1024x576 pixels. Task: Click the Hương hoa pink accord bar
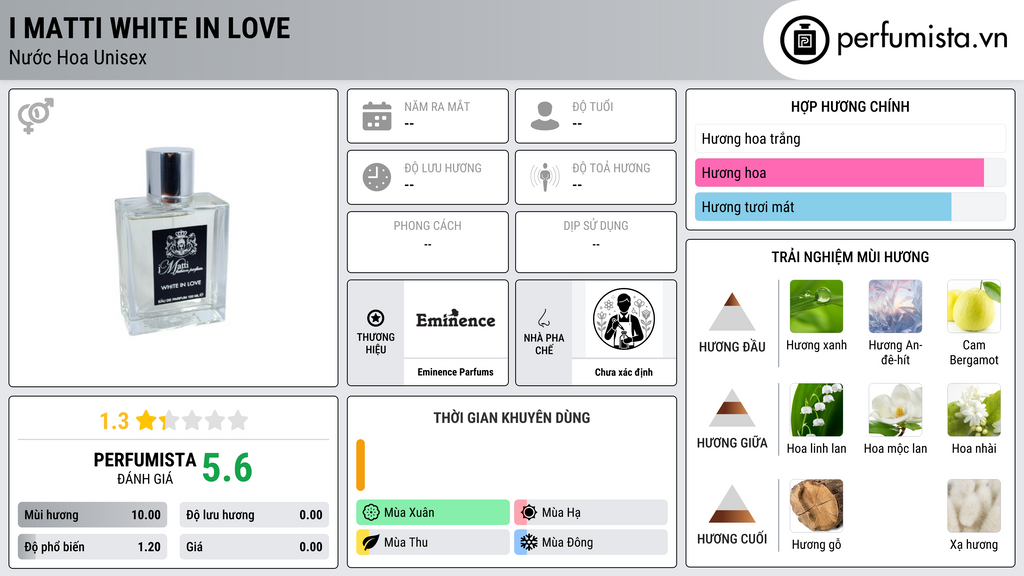click(x=839, y=173)
